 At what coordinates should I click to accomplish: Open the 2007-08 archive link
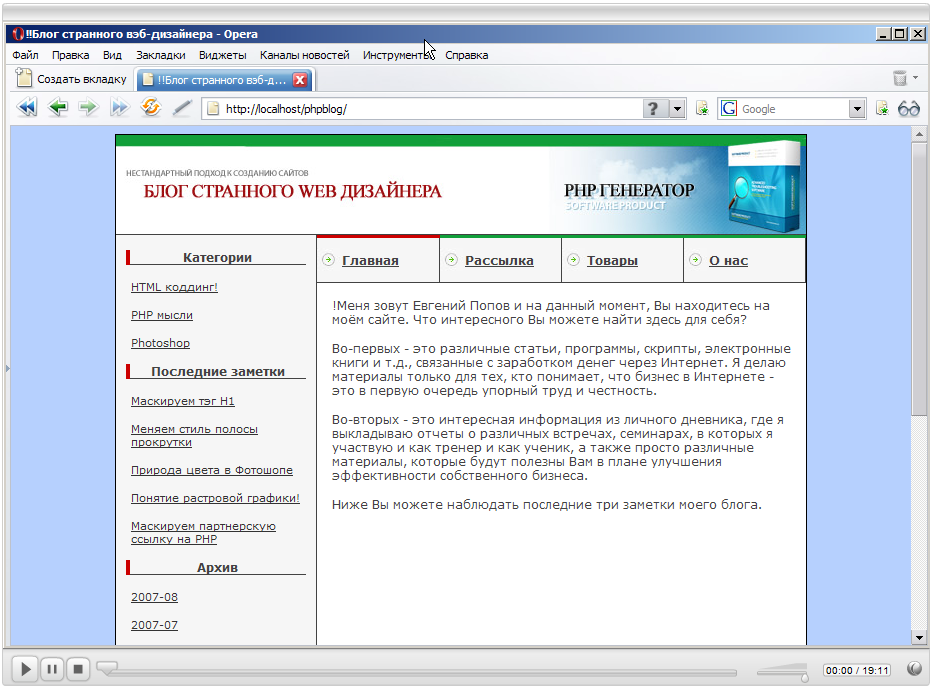coord(154,597)
